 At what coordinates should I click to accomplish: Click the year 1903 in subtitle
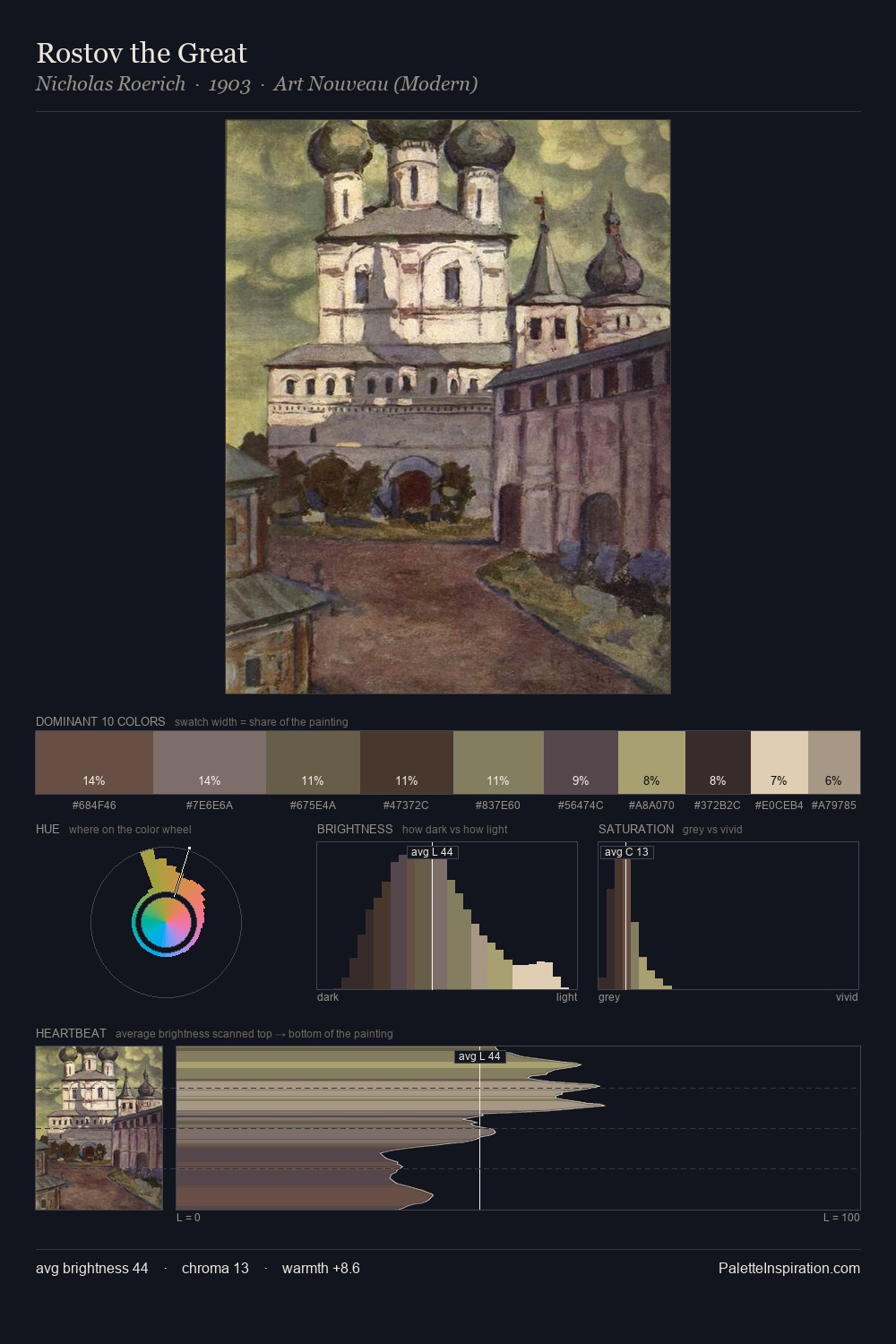point(229,84)
